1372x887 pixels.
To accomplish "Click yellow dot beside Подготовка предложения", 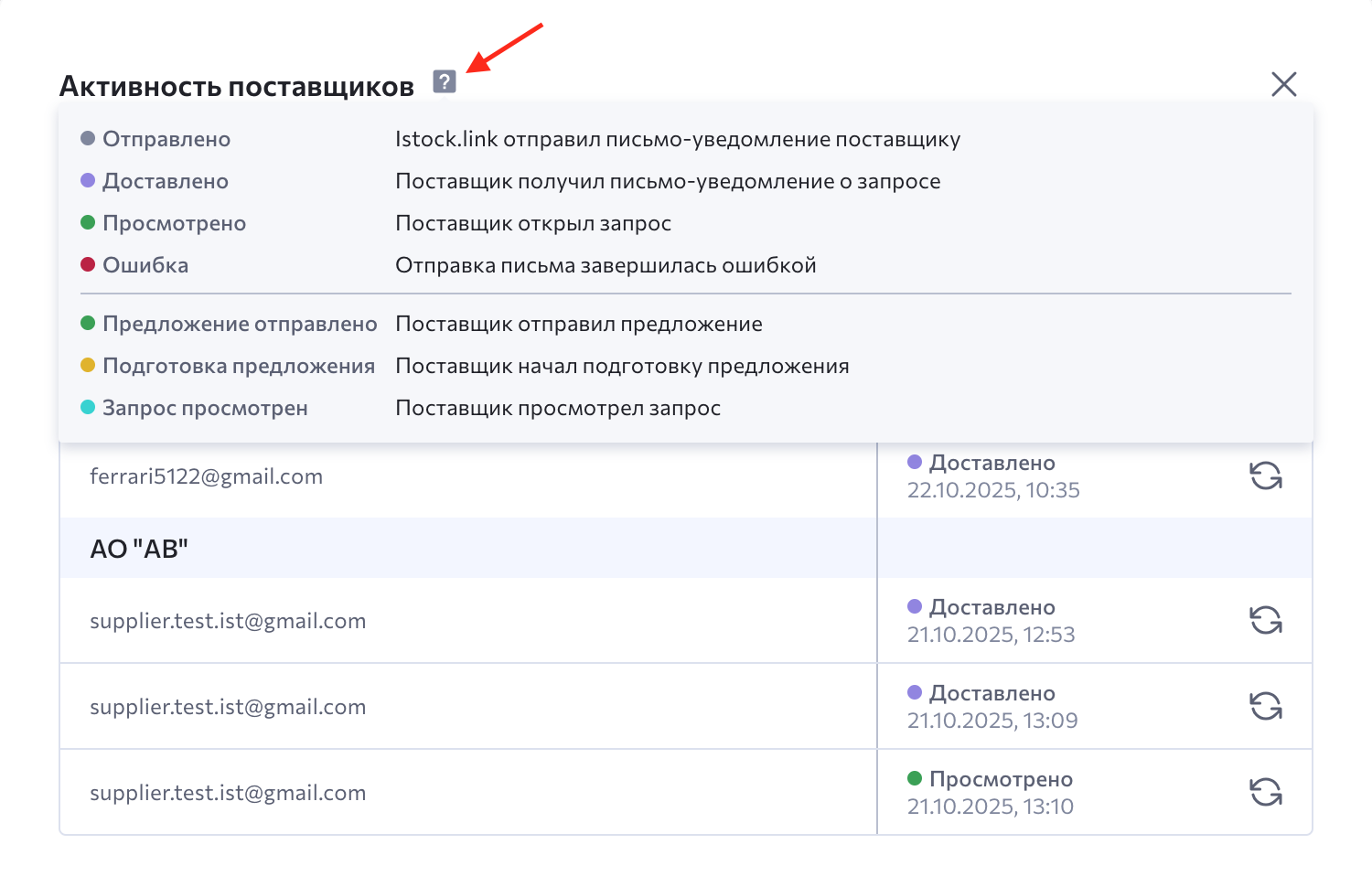I will coord(88,365).
